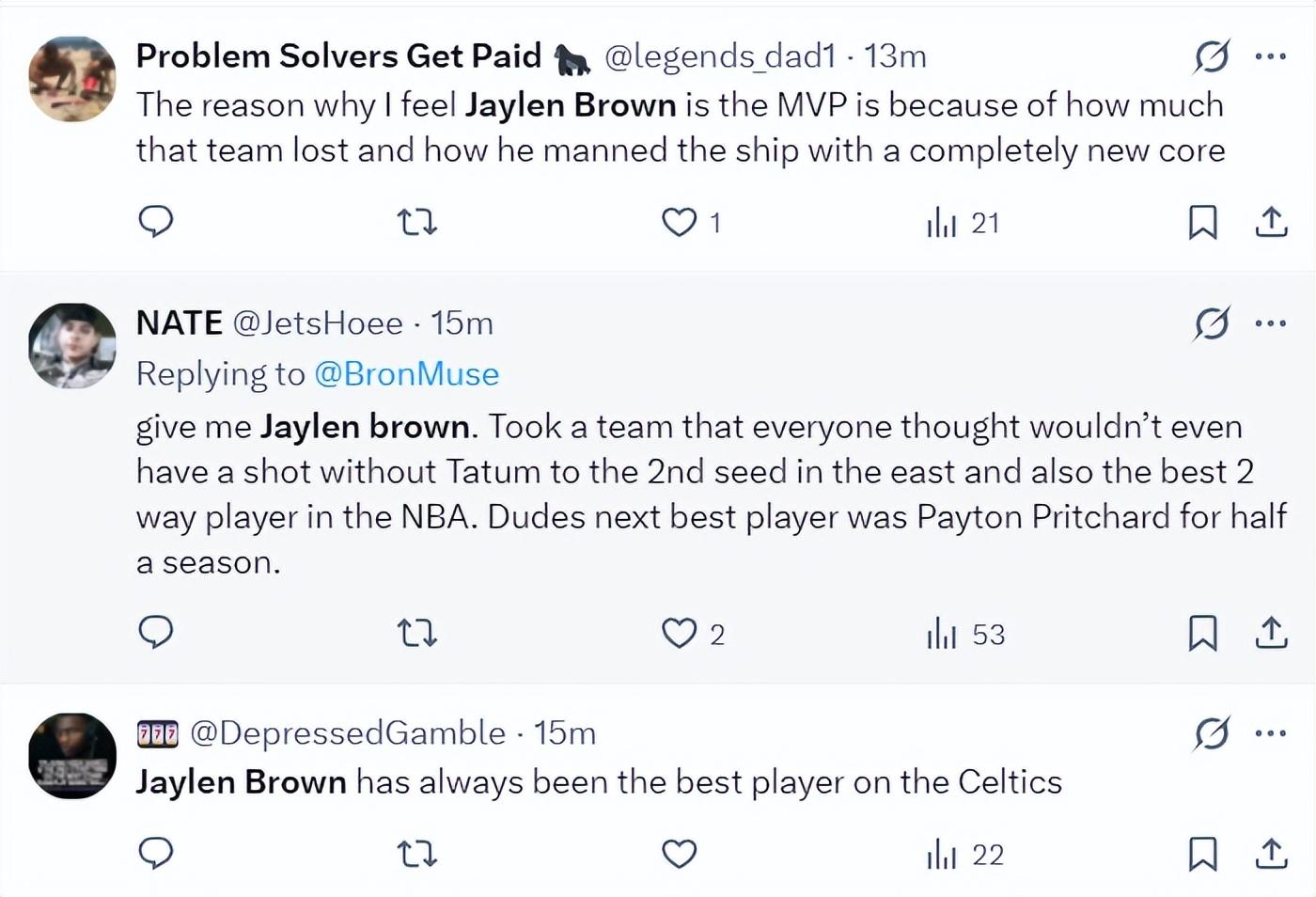Go to @JetsHoee profile handle
The height and width of the screenshot is (897, 1316).
[317, 323]
